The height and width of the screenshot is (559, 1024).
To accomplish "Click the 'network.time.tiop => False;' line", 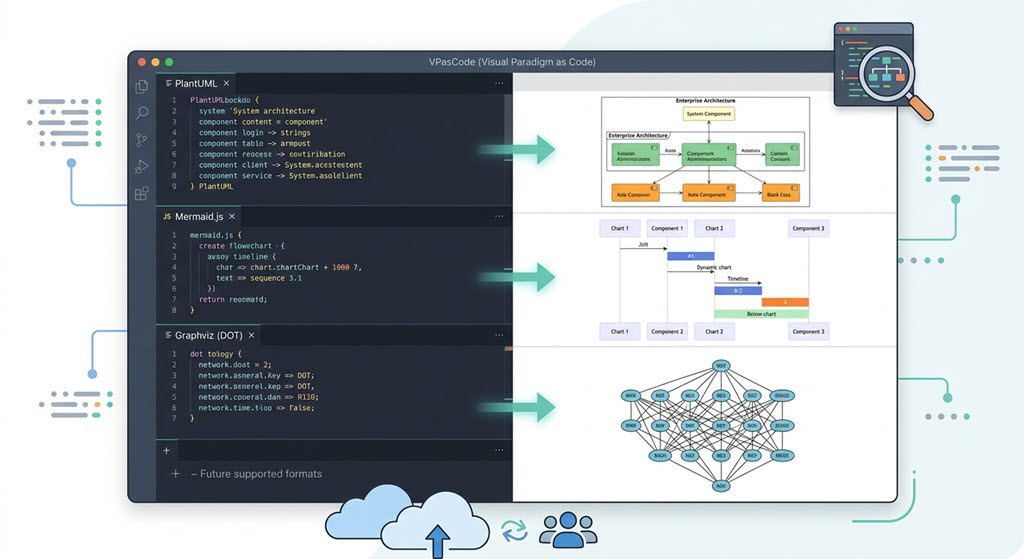I will point(257,408).
